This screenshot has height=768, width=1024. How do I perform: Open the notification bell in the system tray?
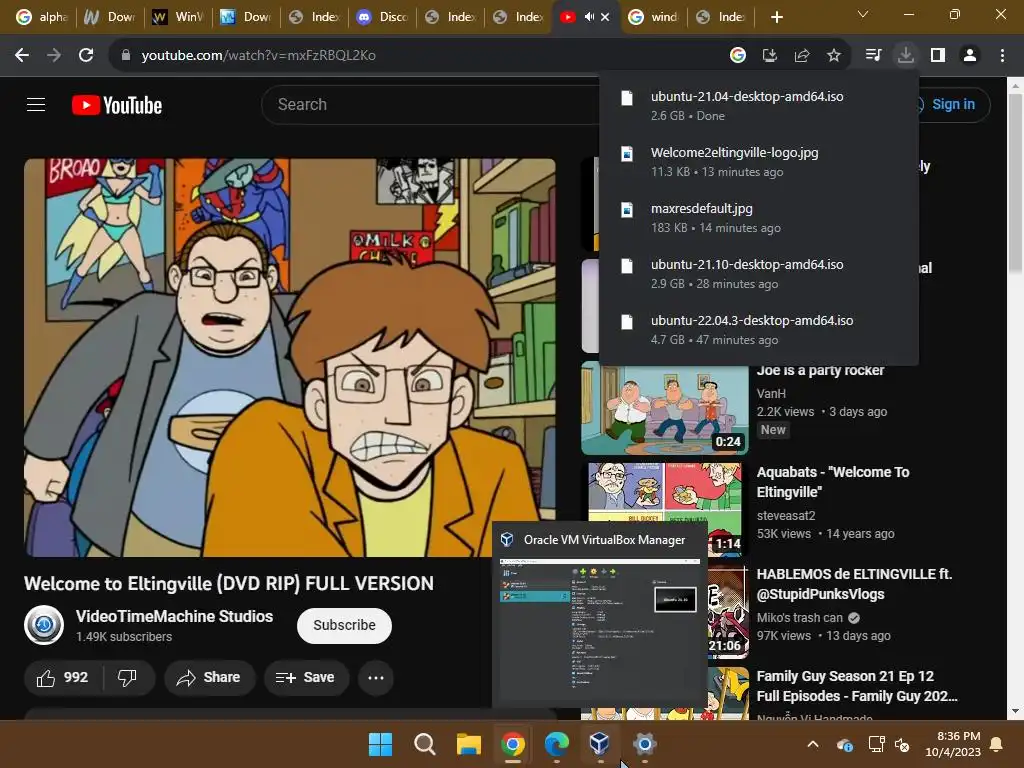pos(997,744)
